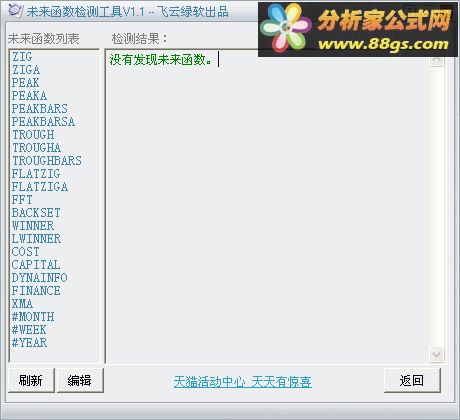Select PEAKBARS in the function list
The image size is (460, 420).
(40, 109)
